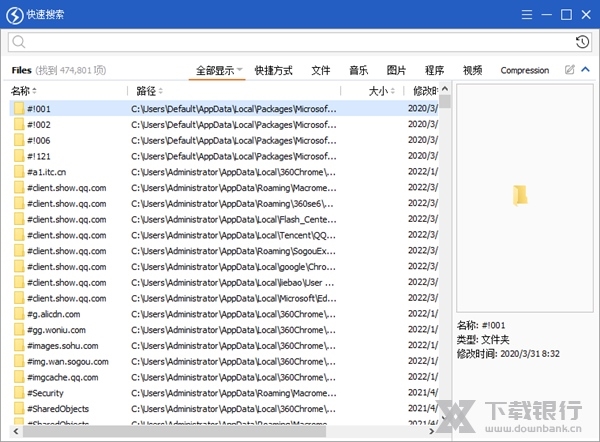Click folder icon of #g.alicdn.com row
Image resolution: width=600 pixels, height=442 pixels.
[x=19, y=314]
